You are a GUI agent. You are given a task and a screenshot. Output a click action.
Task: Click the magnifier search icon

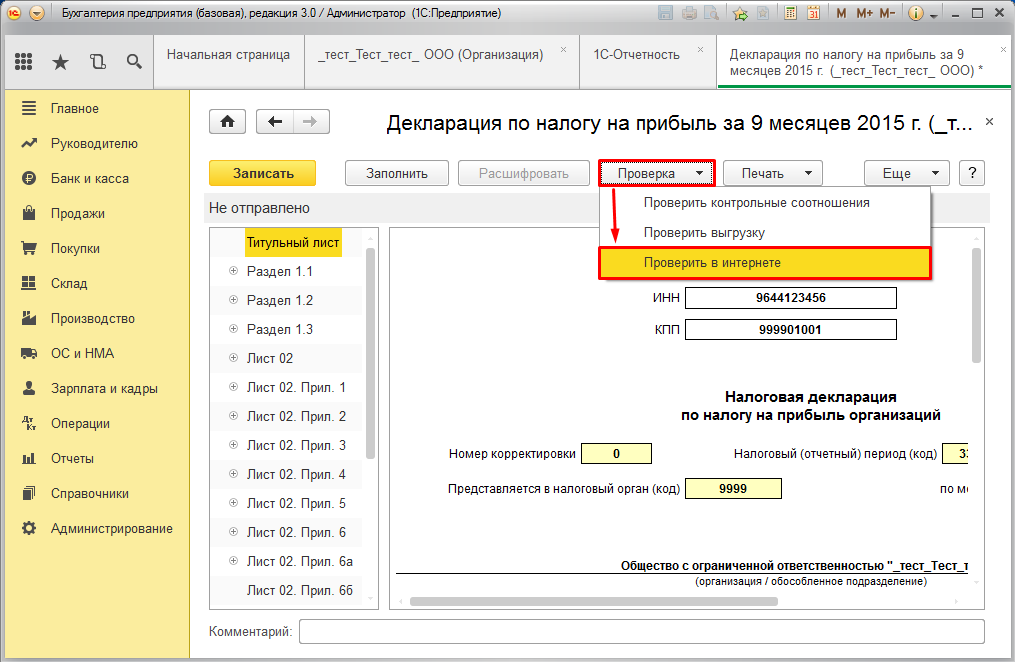pos(133,62)
